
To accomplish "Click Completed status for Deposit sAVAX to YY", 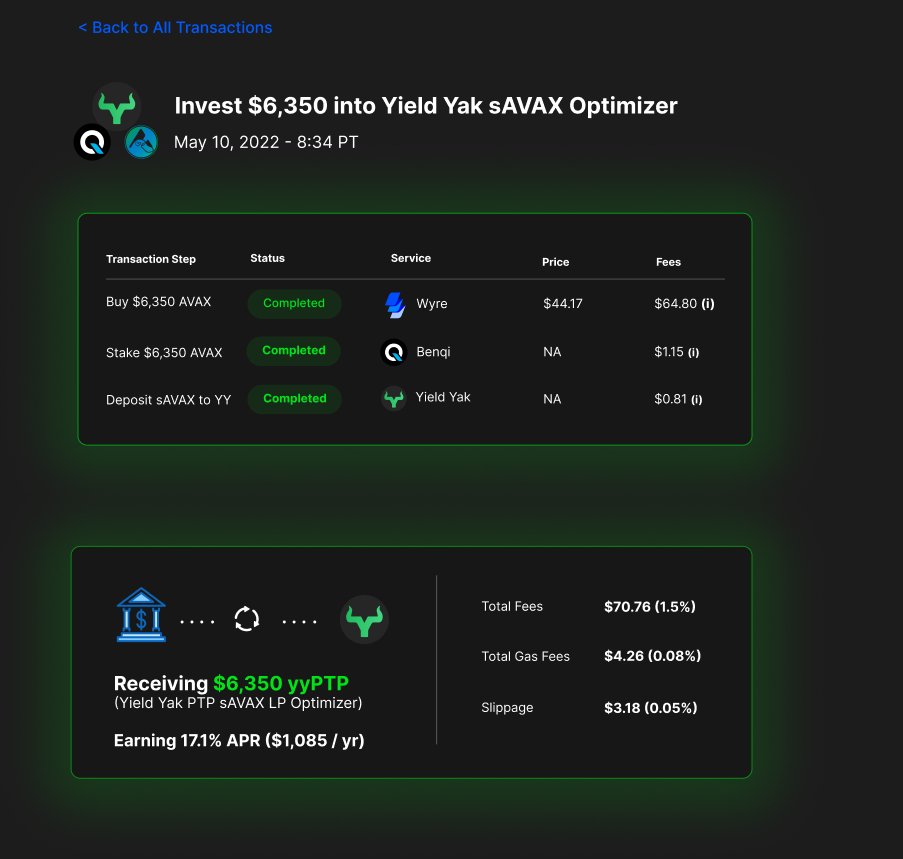I will click(x=295, y=398).
